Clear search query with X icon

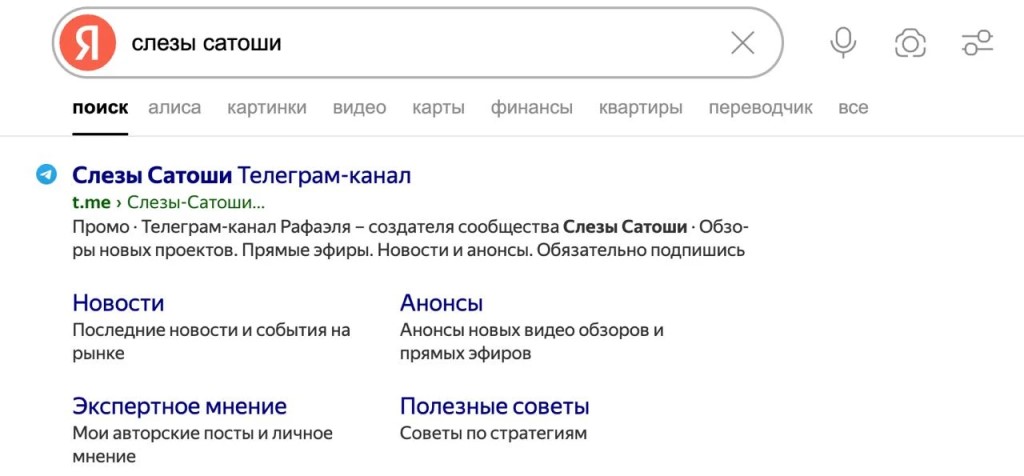[742, 43]
